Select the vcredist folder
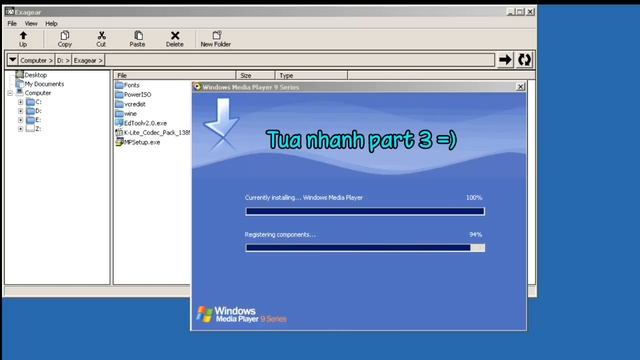 tap(135, 104)
